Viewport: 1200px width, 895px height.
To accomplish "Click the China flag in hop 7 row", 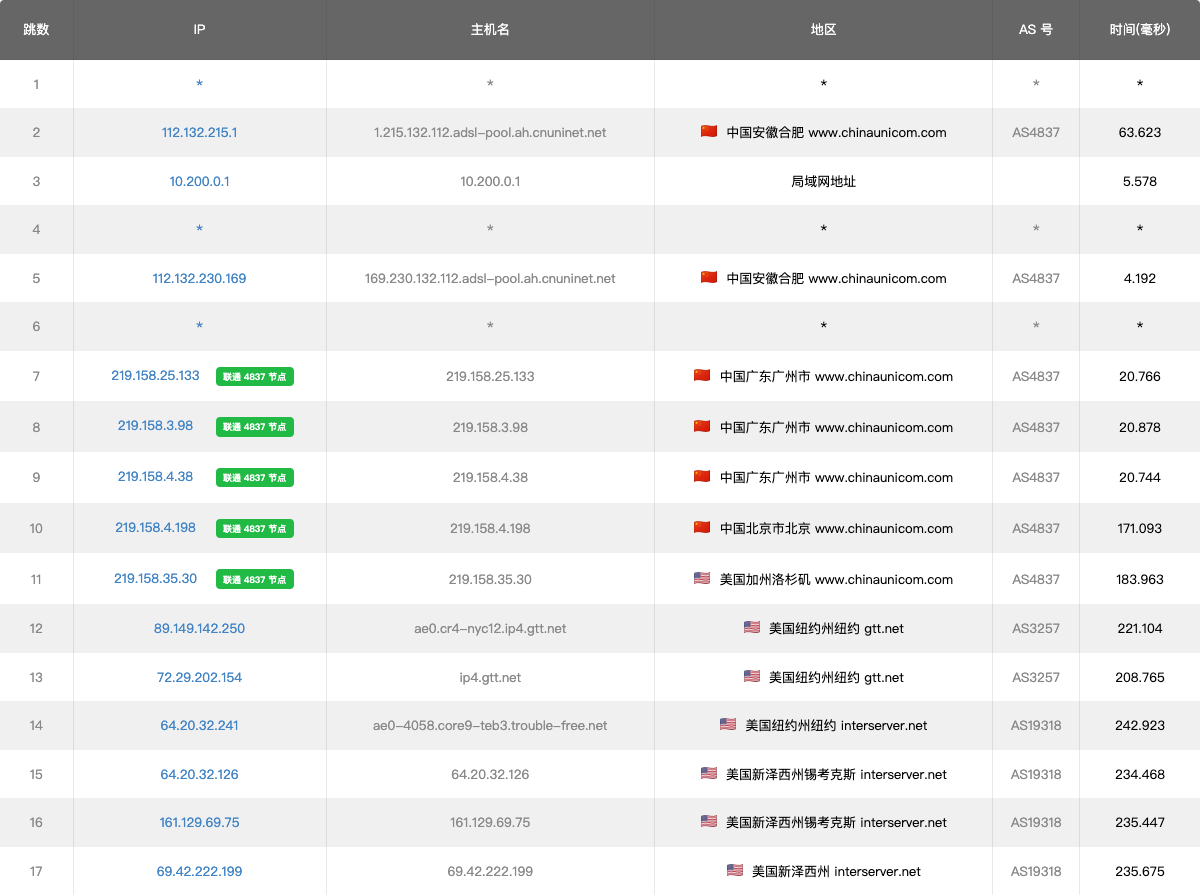I will (702, 376).
